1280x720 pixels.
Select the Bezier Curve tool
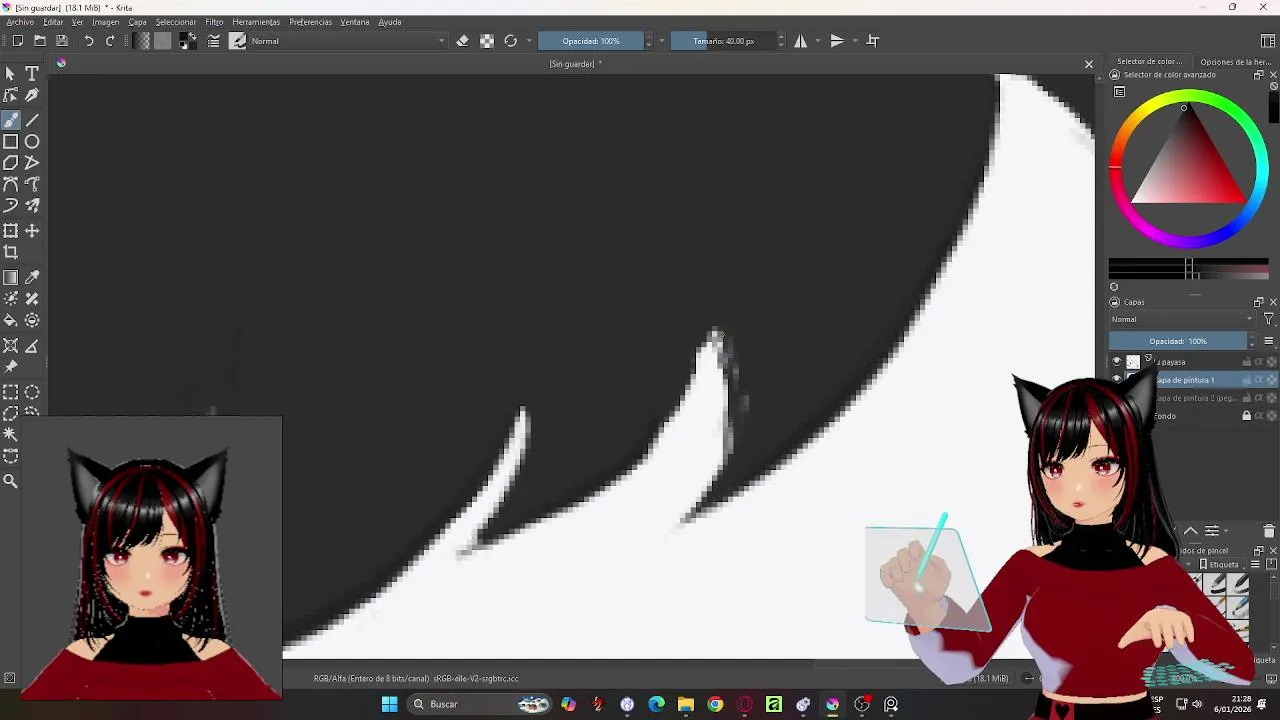pyautogui.click(x=11, y=184)
